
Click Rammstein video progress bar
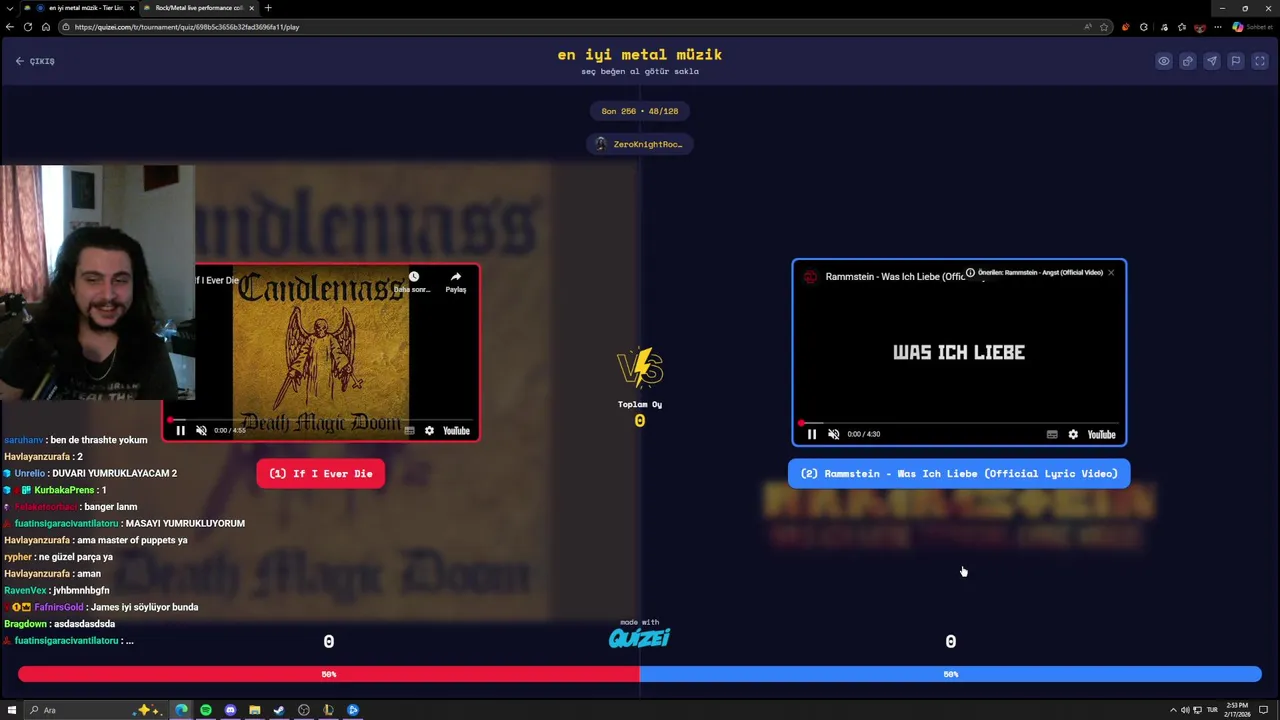(959, 423)
